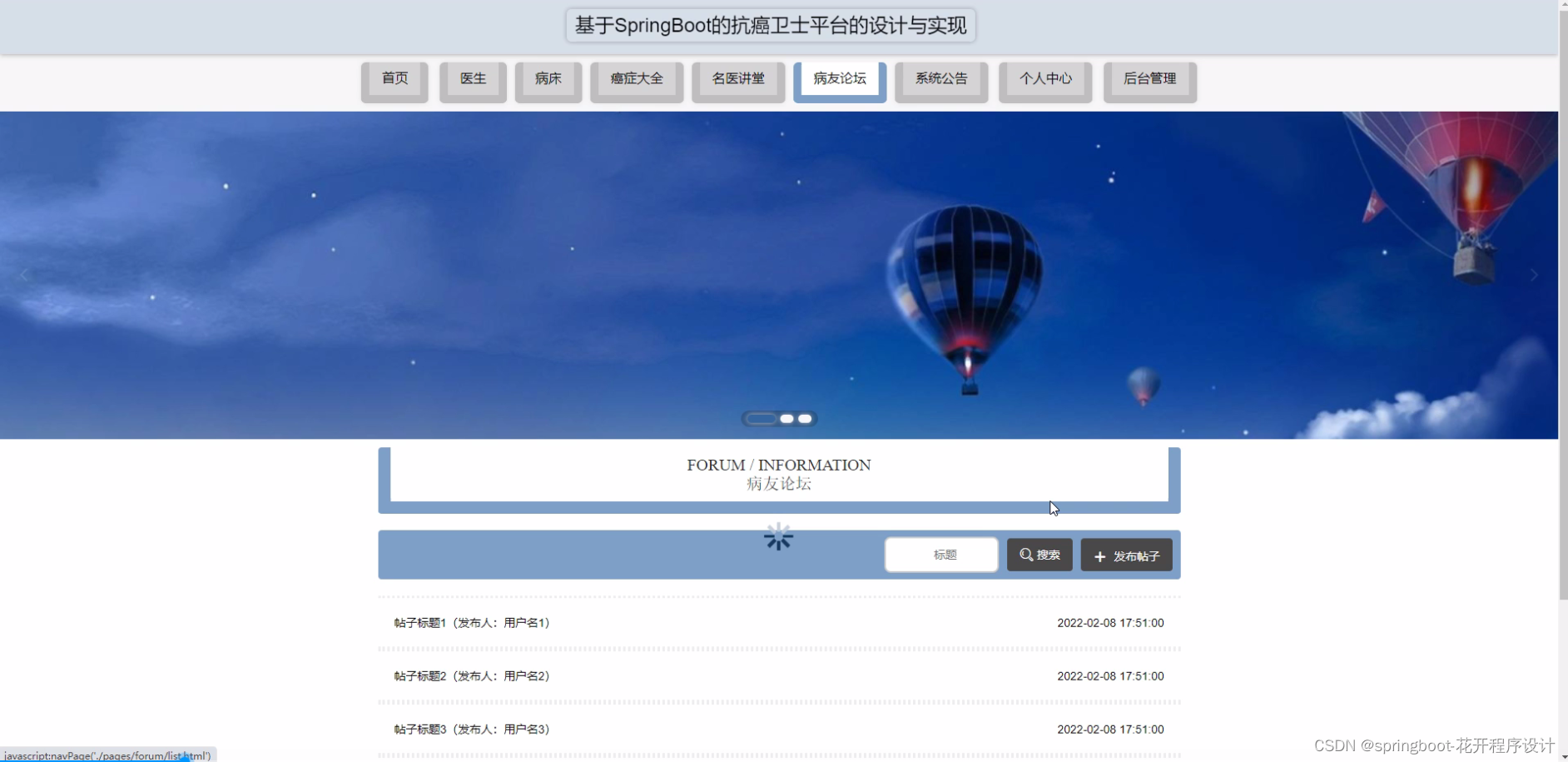Switch to the 名医讲堂 tab
Image resolution: width=1568 pixels, height=762 pixels.
[x=737, y=79]
